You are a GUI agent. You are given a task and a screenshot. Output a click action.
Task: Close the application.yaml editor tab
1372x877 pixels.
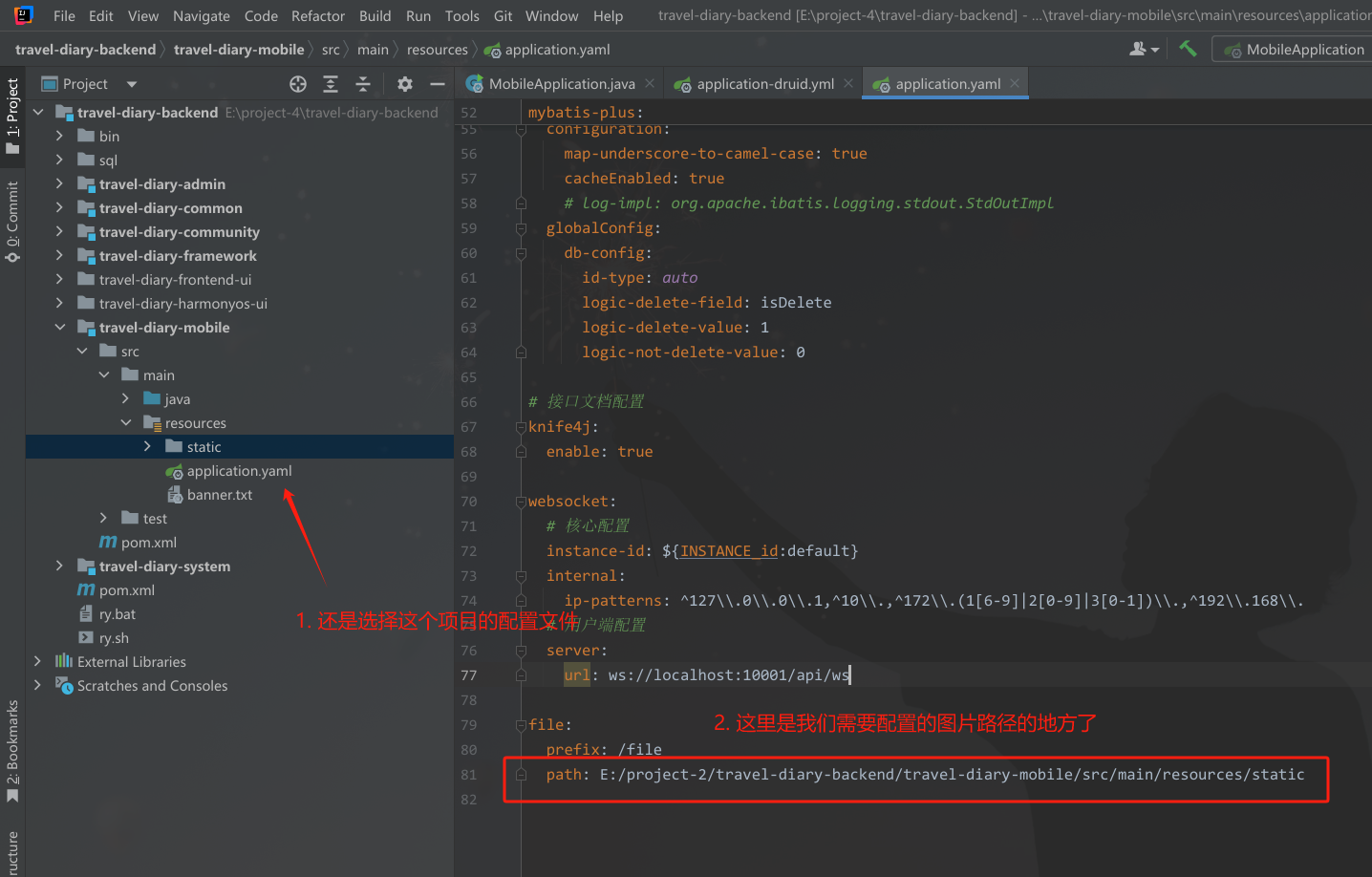click(1015, 83)
